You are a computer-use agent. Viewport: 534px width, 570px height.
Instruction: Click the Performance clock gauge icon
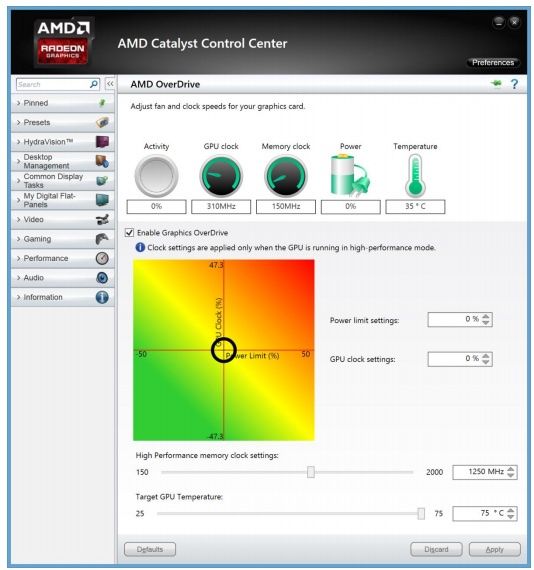[102, 258]
